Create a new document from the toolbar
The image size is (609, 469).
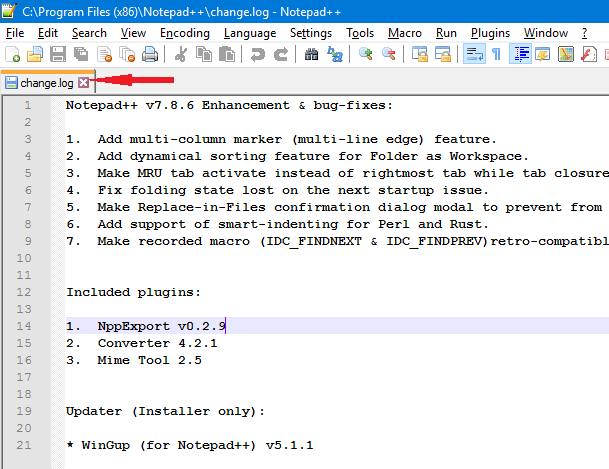point(13,54)
